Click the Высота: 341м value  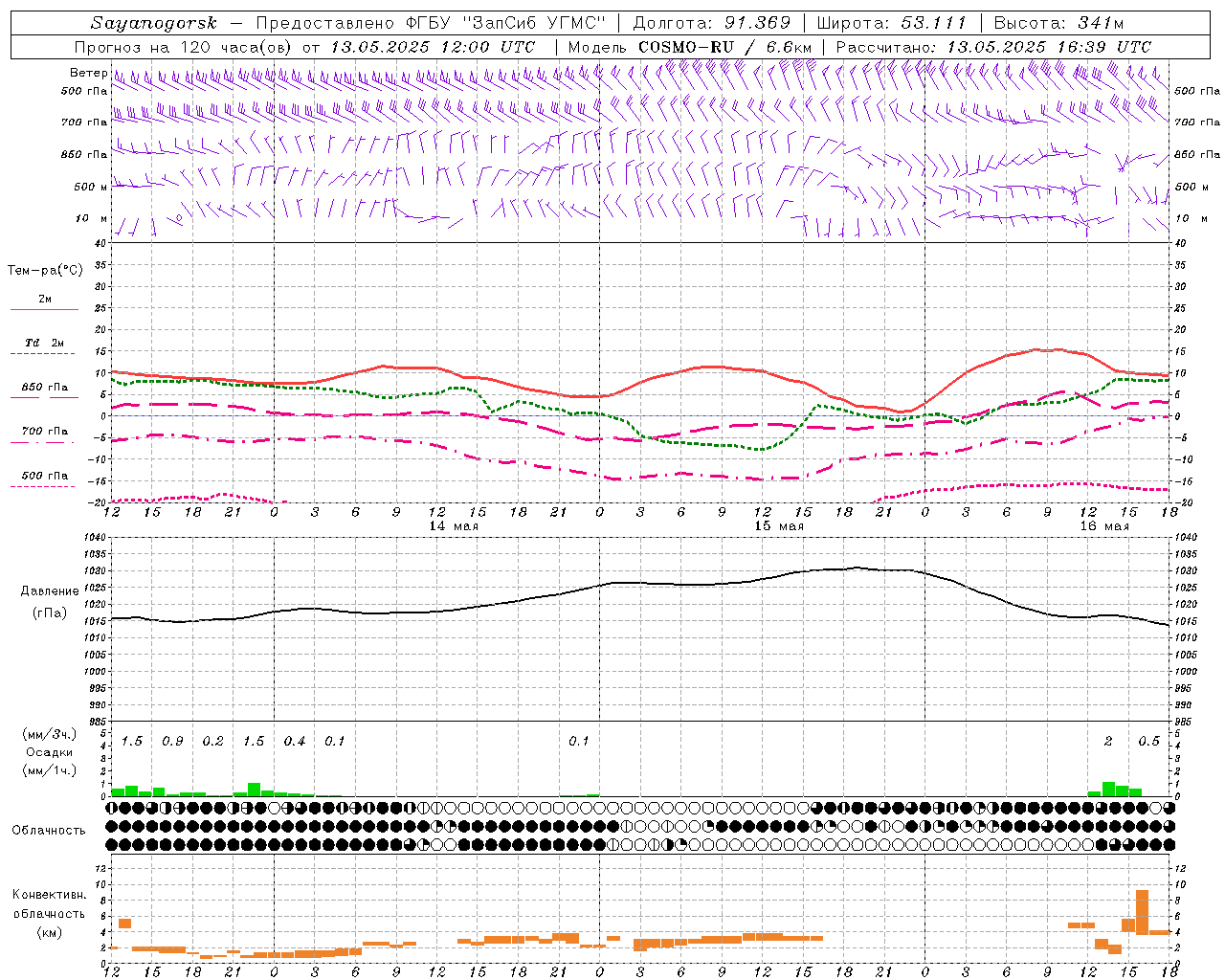pos(1058,23)
